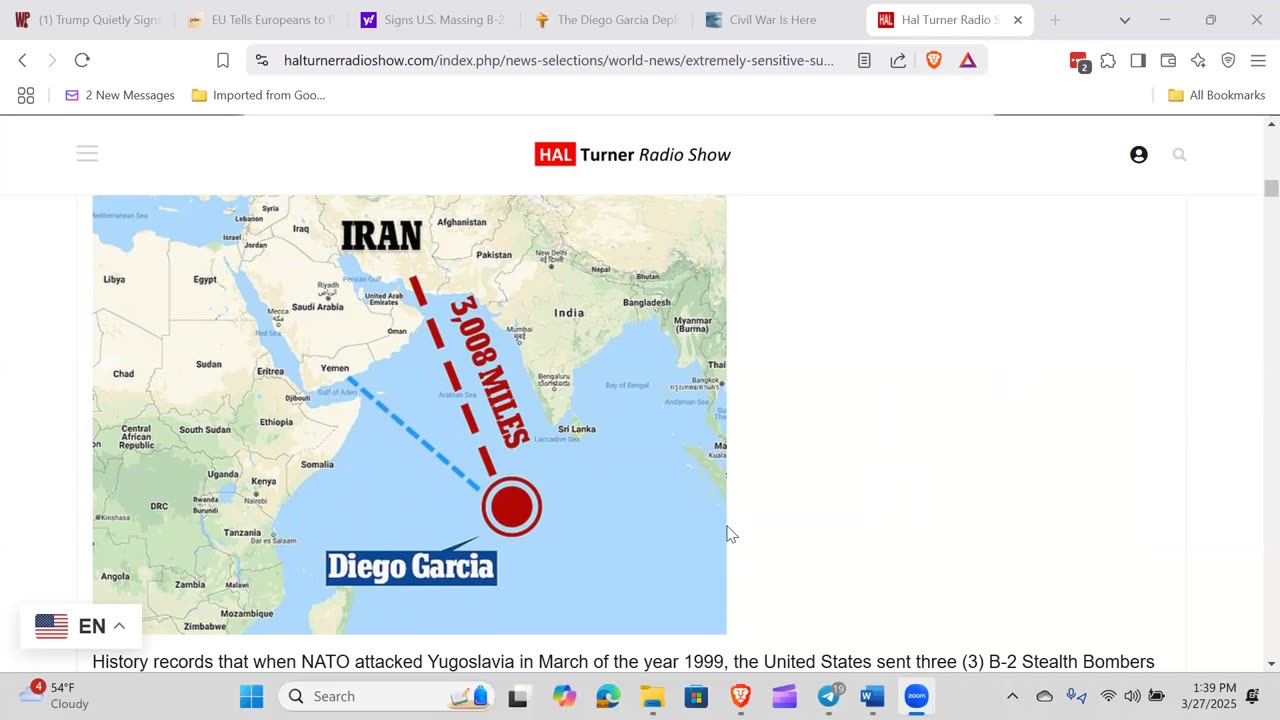Viewport: 1280px width, 720px height.
Task: Click the Hal Turner Radio Show logo
Action: click(632, 154)
